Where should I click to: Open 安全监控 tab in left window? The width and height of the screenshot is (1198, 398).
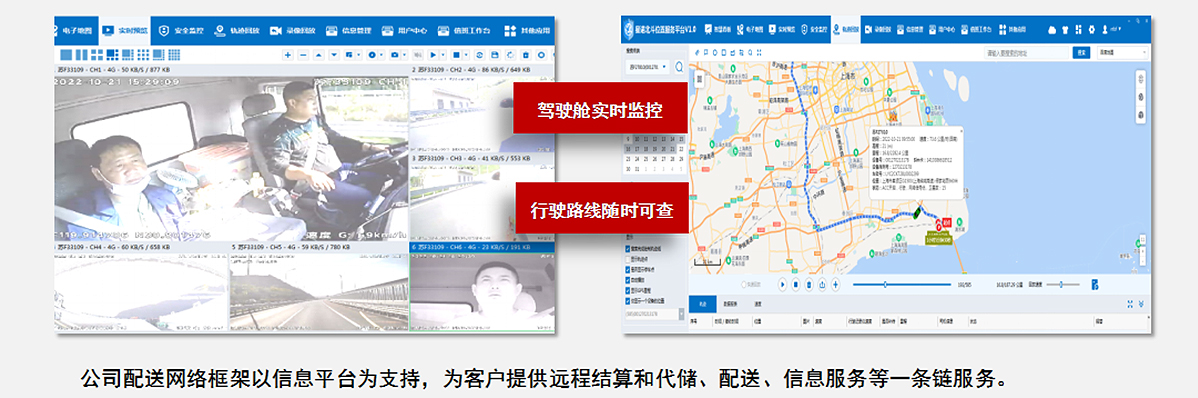coord(182,31)
